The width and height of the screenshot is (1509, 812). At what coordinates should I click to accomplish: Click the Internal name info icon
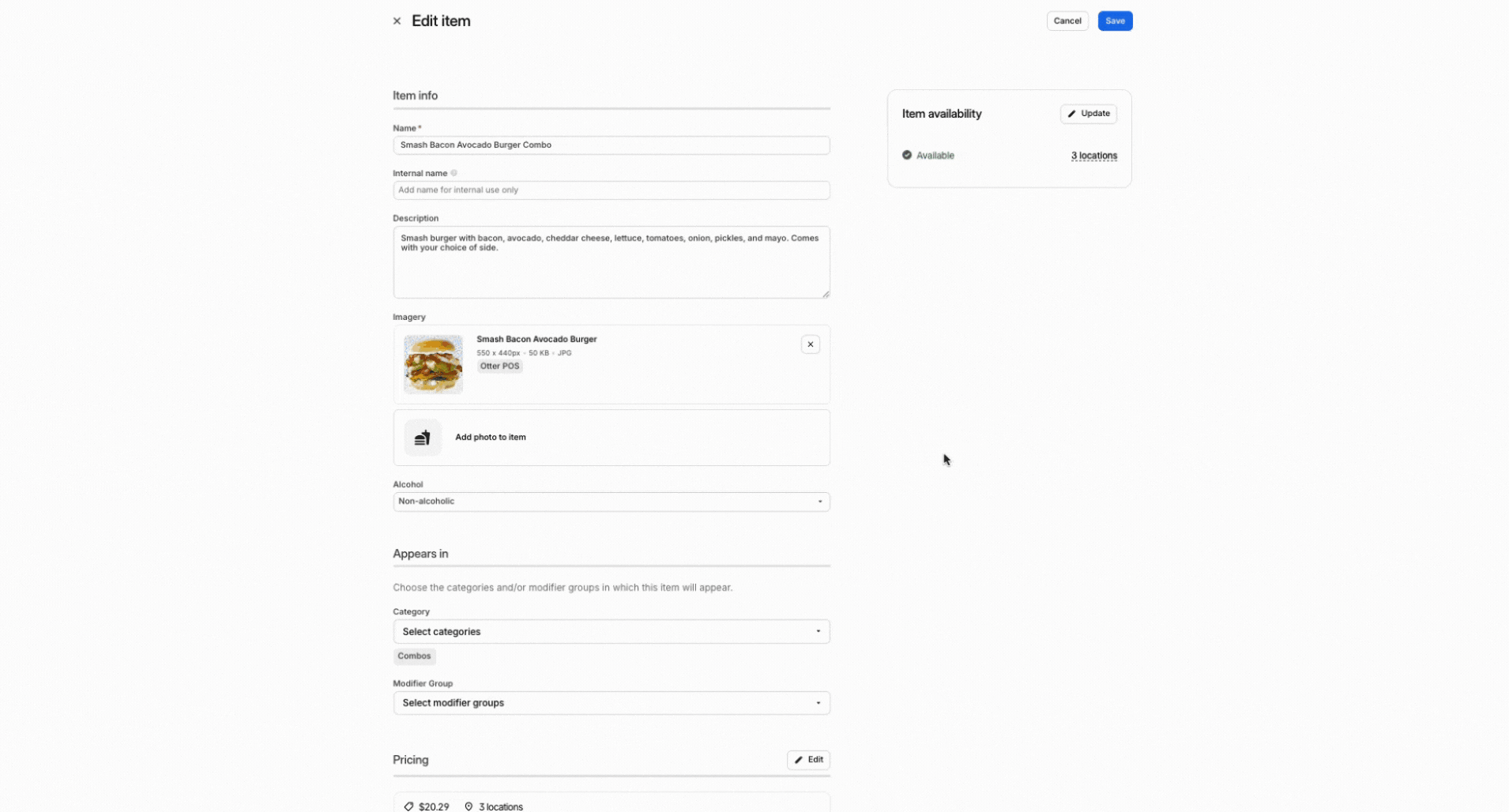[x=453, y=173]
